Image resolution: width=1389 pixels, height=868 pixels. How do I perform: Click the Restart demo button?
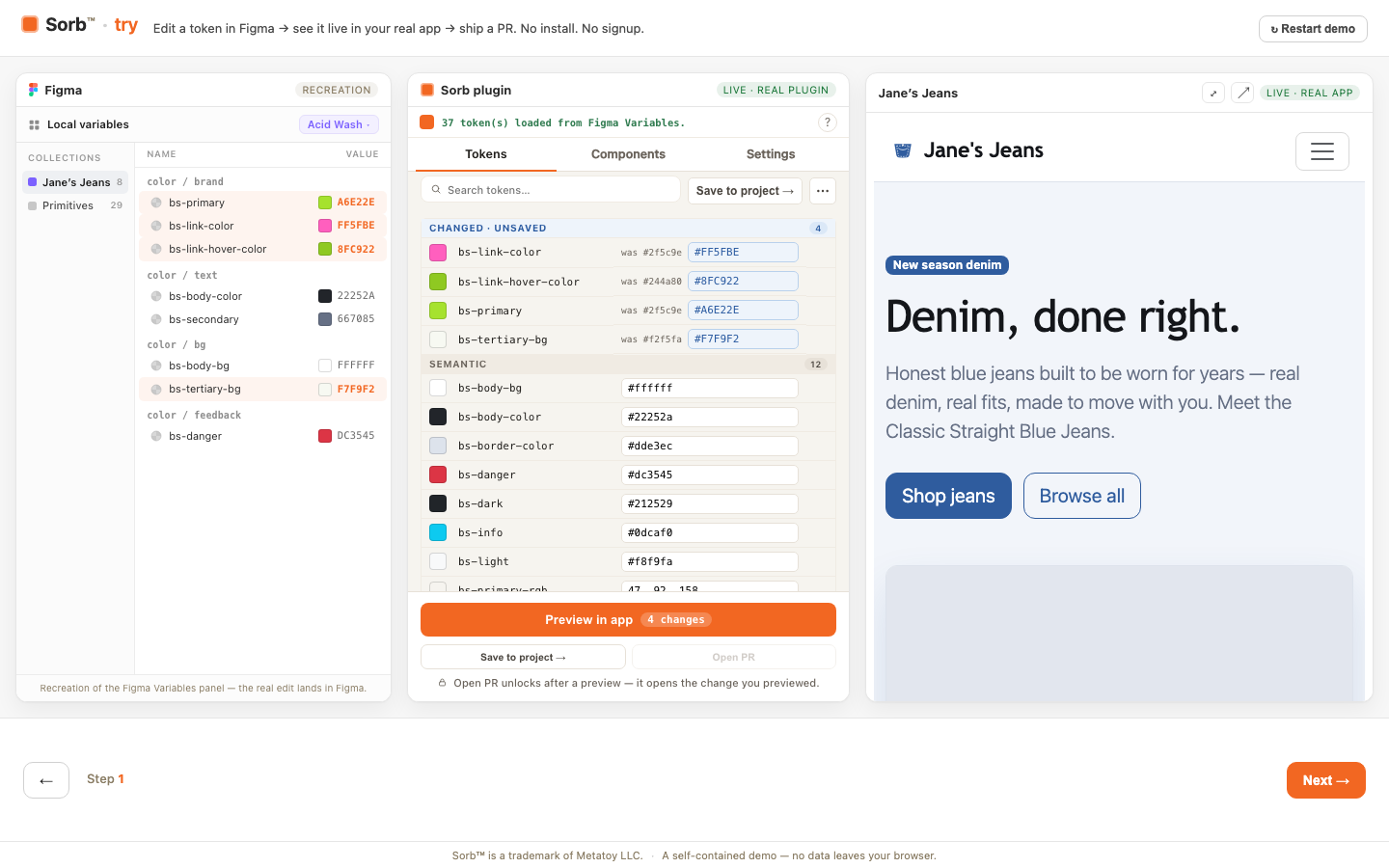click(x=1313, y=29)
